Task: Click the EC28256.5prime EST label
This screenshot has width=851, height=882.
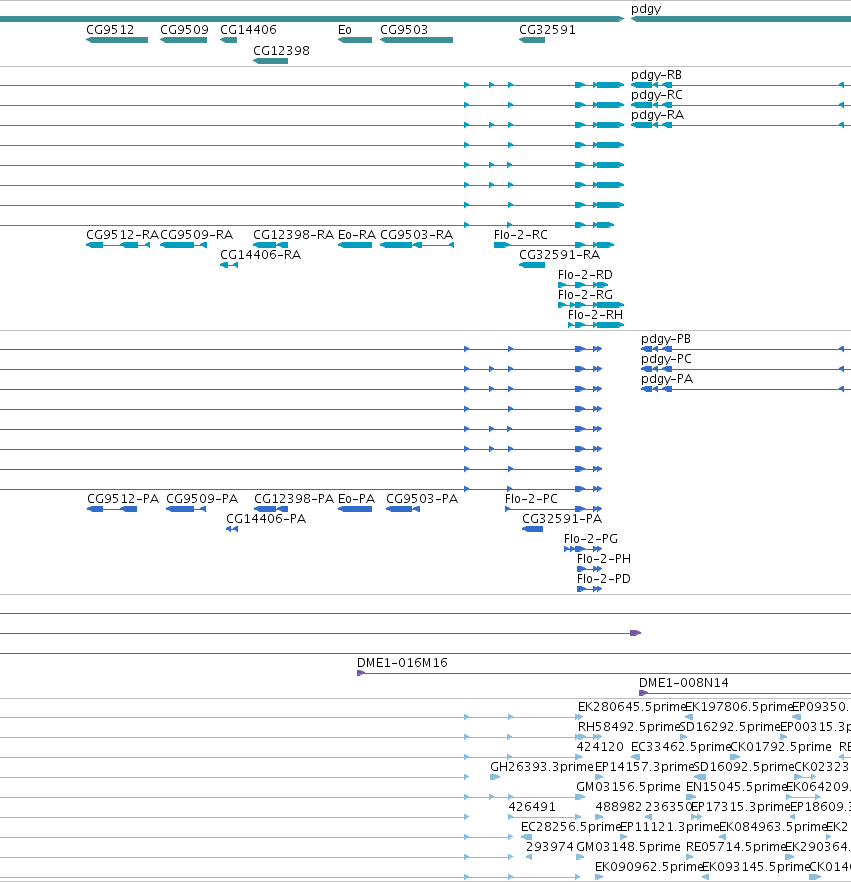Action: point(570,827)
